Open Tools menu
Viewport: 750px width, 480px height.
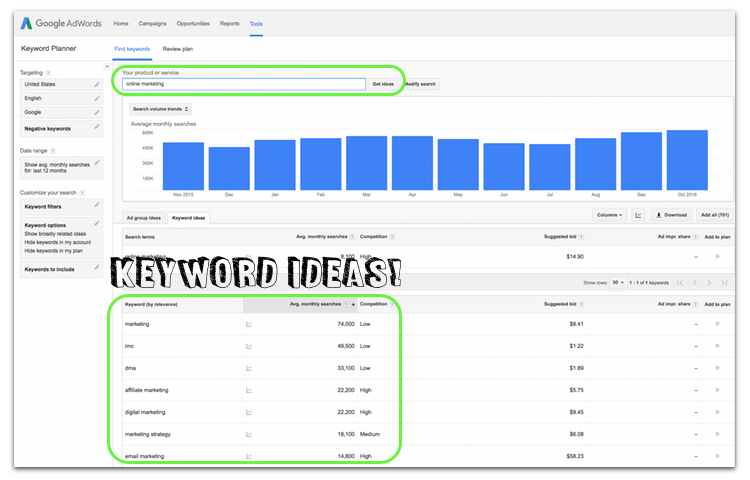pyautogui.click(x=256, y=23)
